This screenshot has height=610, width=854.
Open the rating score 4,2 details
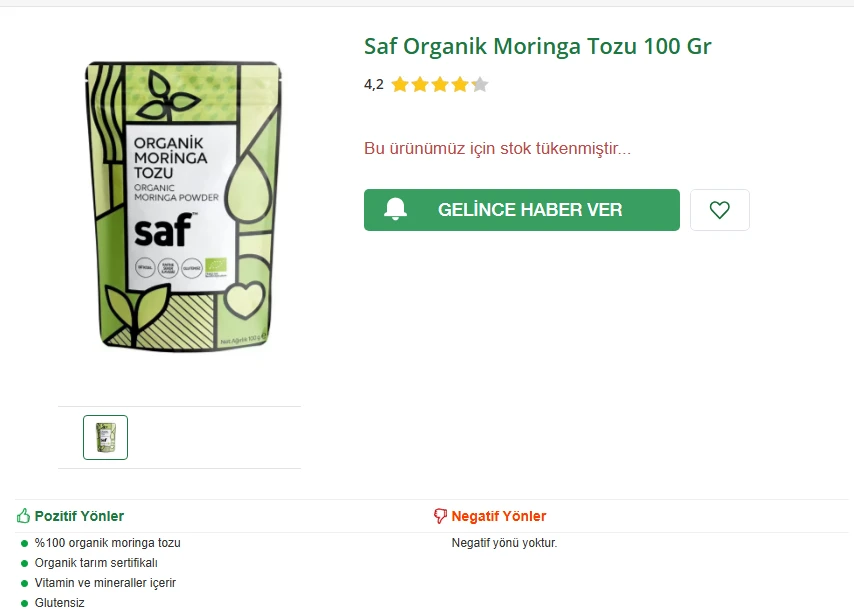tap(372, 84)
